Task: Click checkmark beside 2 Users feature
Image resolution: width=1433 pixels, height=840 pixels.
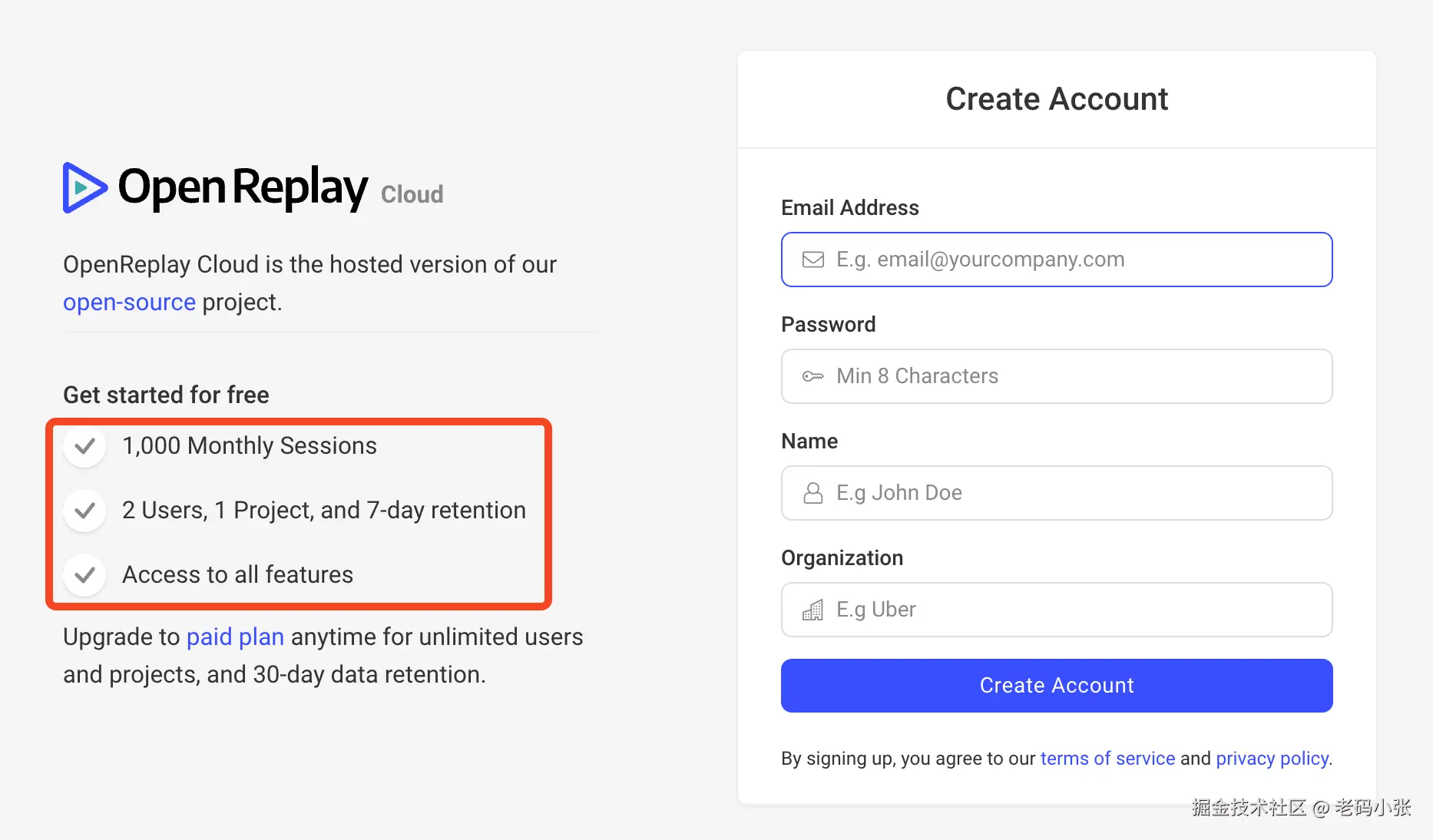Action: (84, 511)
